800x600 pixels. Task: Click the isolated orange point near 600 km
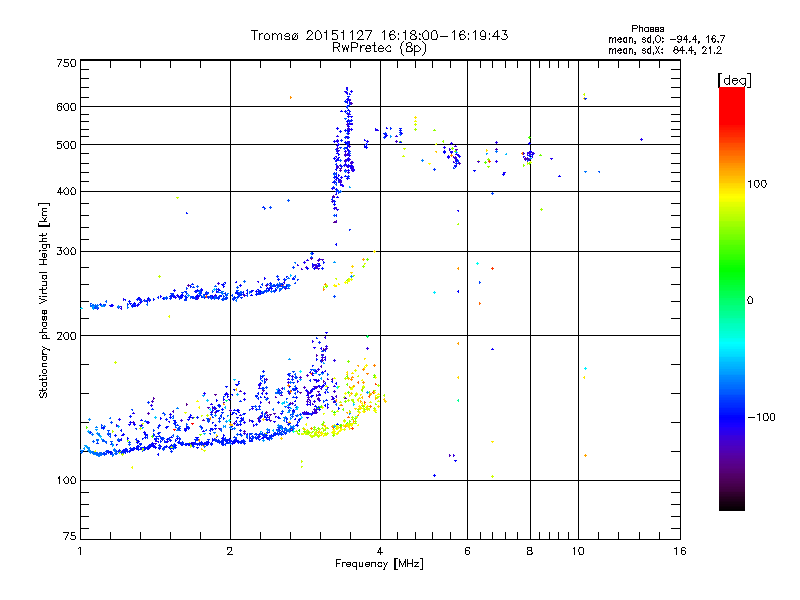pyautogui.click(x=291, y=97)
